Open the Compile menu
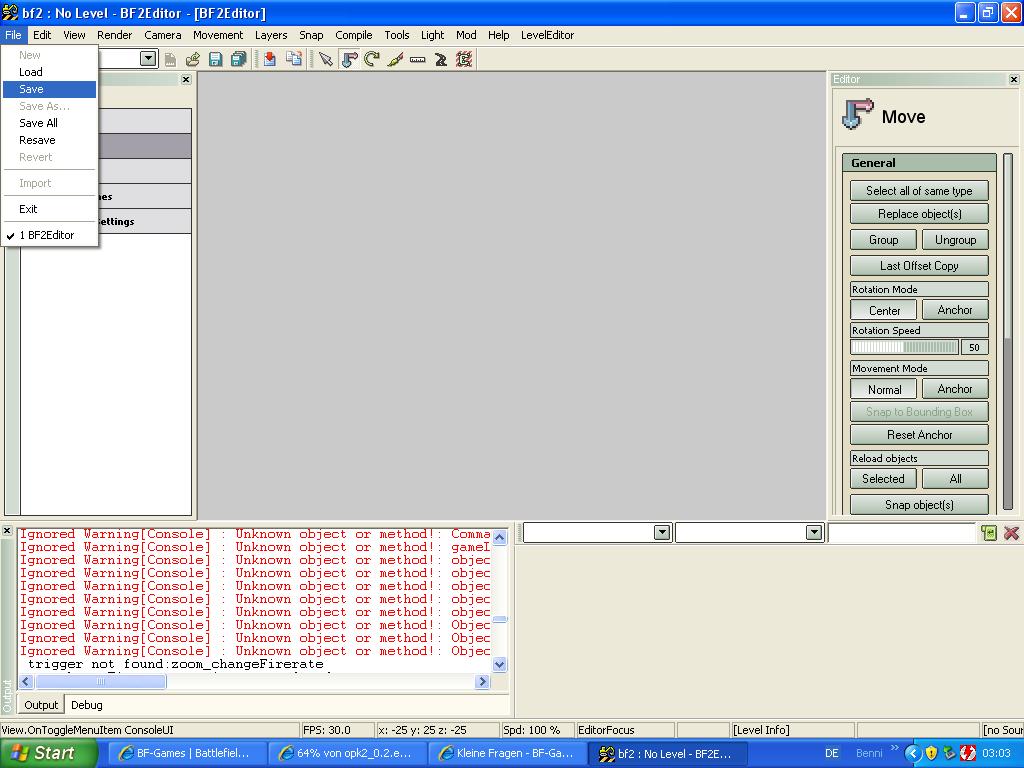 pyautogui.click(x=353, y=35)
